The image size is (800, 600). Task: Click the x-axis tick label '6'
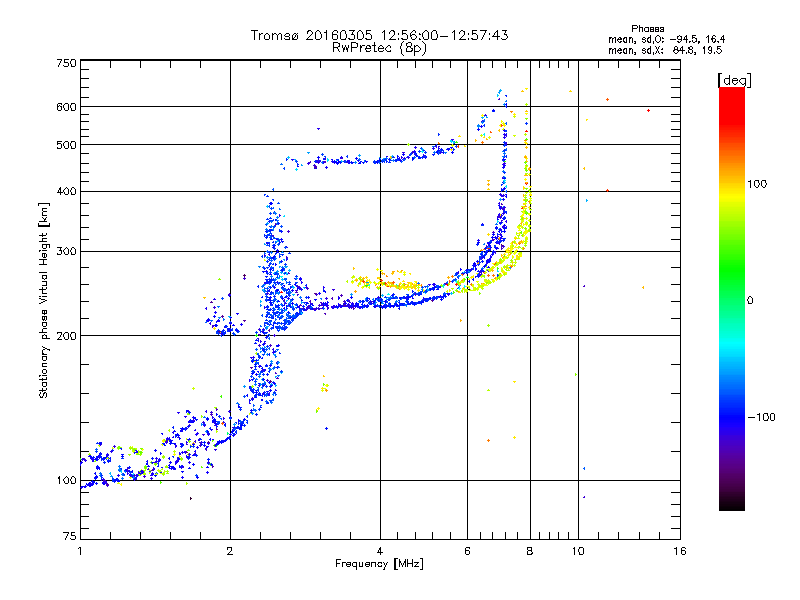(467, 551)
